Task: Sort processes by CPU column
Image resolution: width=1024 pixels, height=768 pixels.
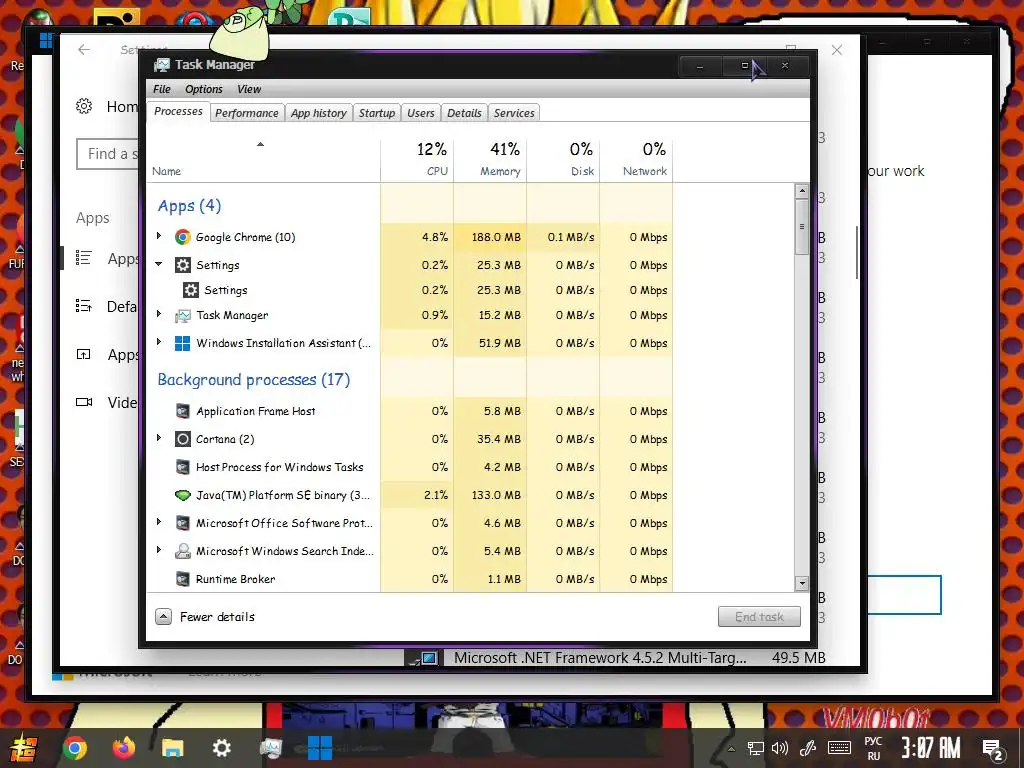Action: point(417,159)
